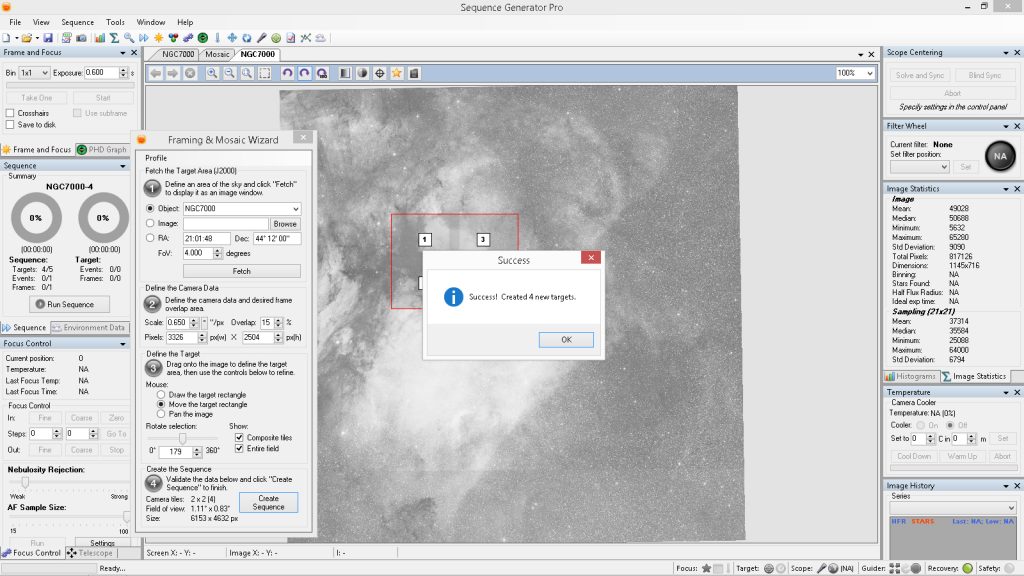1024x576 pixels.
Task: Open the Tools menu
Action: tap(114, 21)
